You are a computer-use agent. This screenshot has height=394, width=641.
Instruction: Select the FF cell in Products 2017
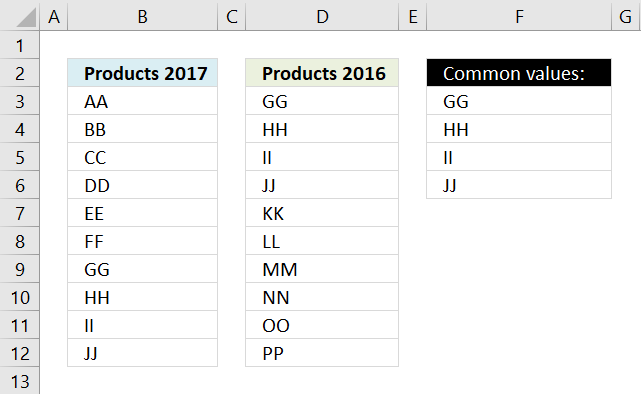click(x=142, y=241)
